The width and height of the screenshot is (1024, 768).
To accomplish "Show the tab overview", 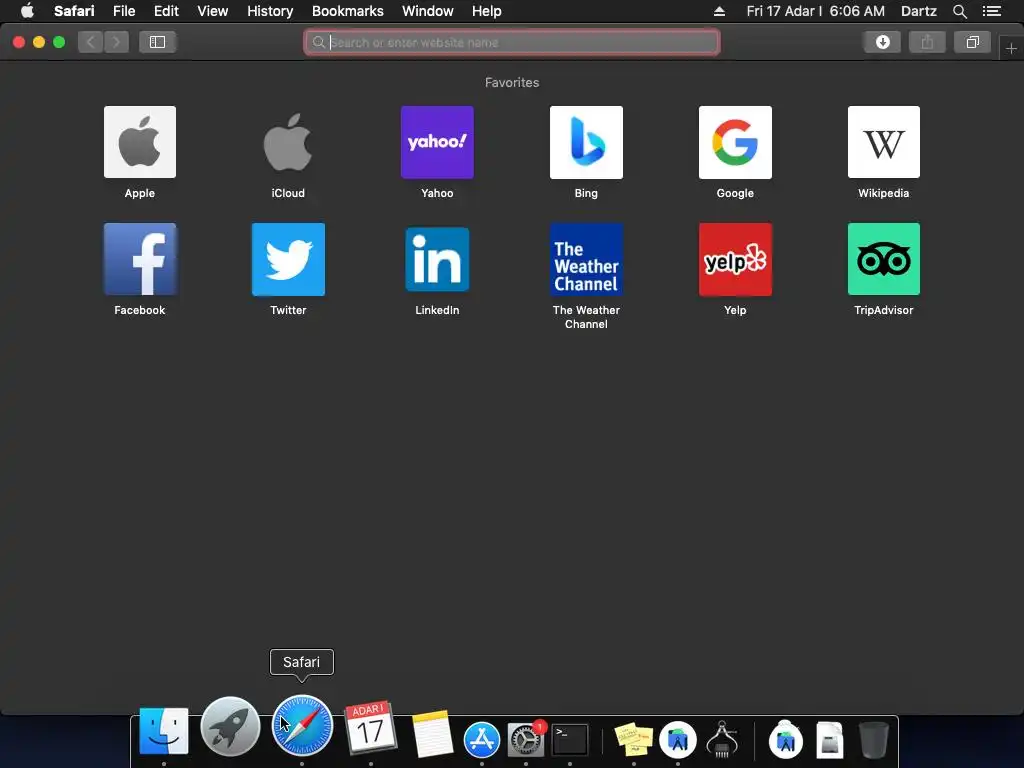I will point(972,42).
